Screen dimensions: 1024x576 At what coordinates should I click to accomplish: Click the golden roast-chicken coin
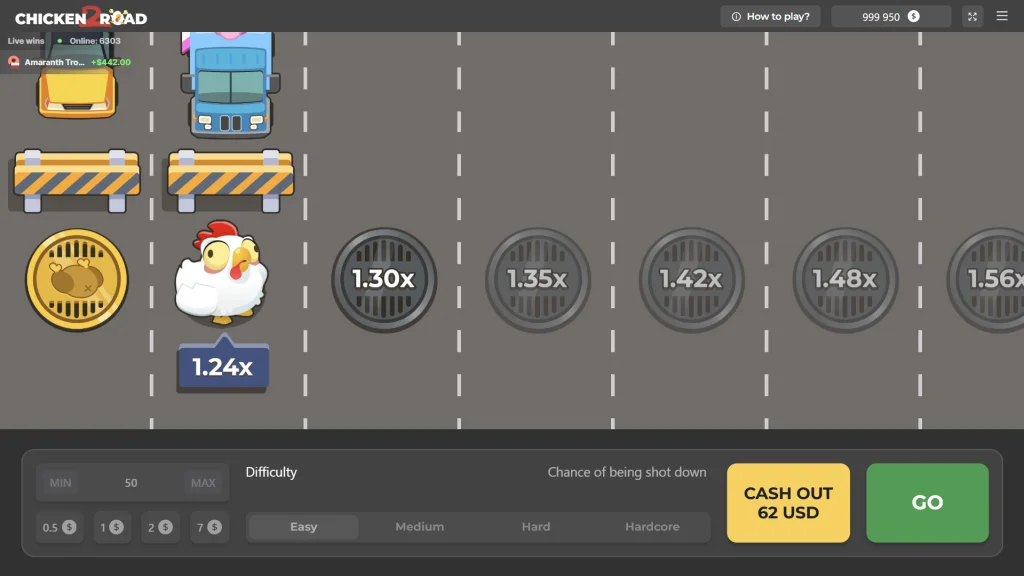tap(76, 280)
